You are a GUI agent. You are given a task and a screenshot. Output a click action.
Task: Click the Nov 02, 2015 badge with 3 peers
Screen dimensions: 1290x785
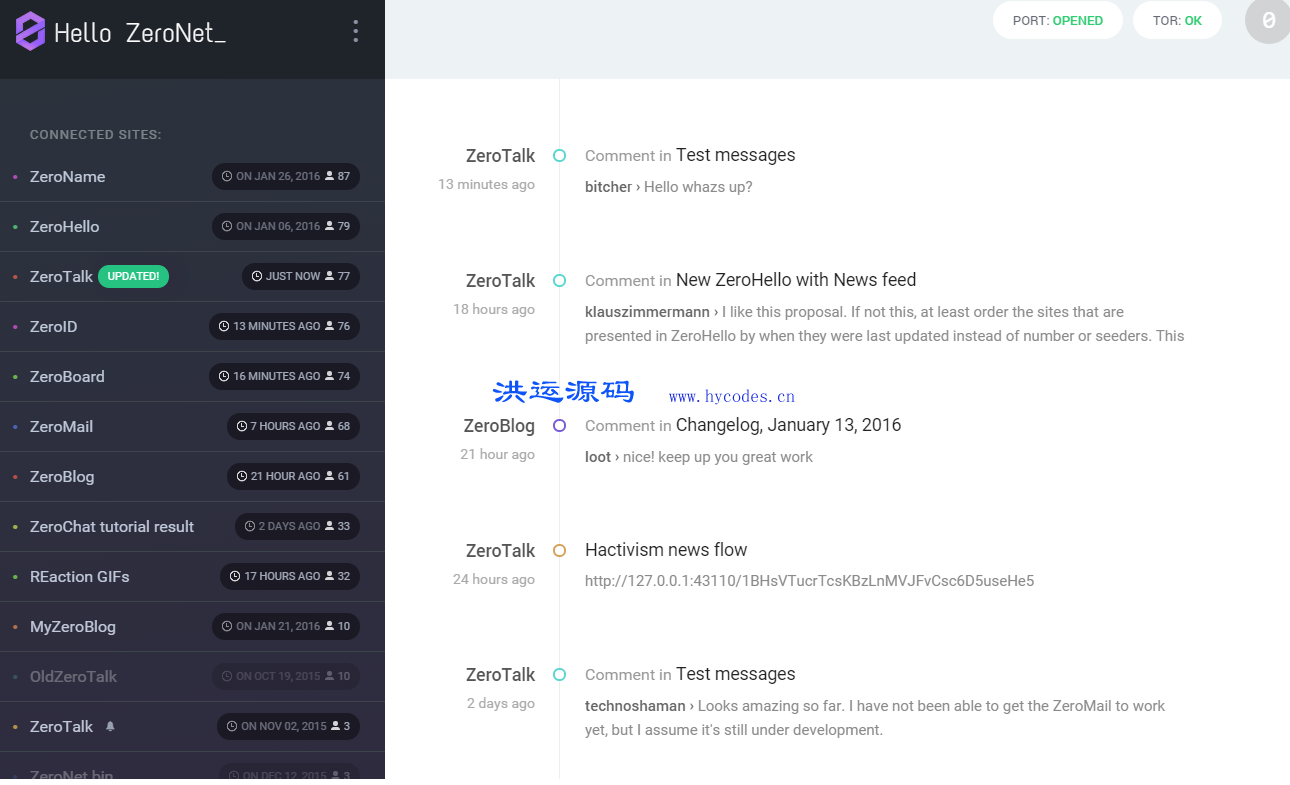pos(289,727)
